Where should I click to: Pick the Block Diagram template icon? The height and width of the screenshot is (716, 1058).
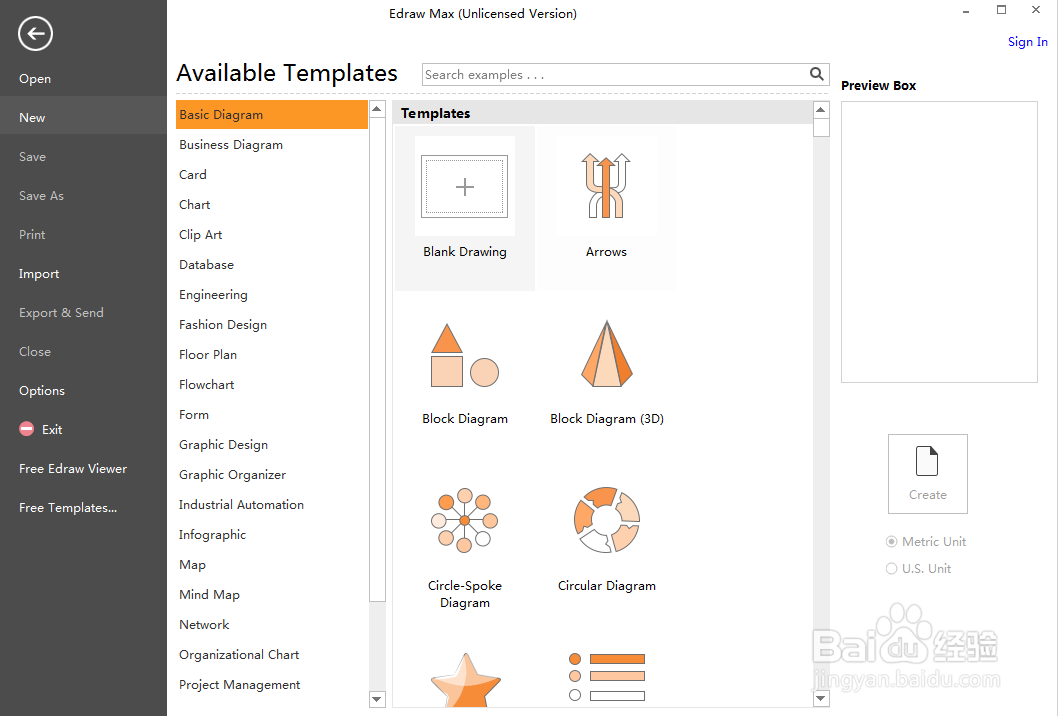[x=464, y=355]
